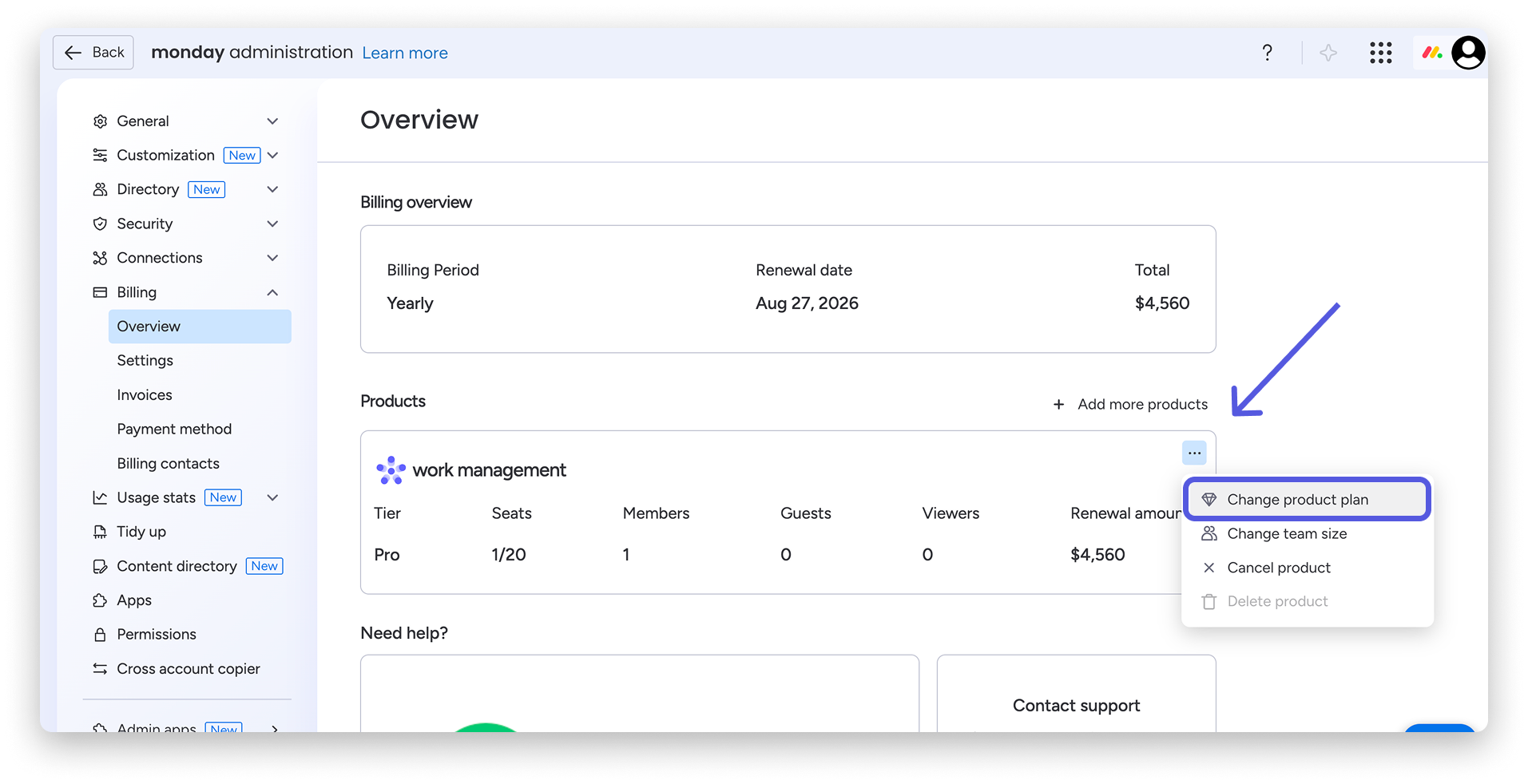Collapse the Billing section
The width and height of the screenshot is (1528, 784).
(272, 292)
